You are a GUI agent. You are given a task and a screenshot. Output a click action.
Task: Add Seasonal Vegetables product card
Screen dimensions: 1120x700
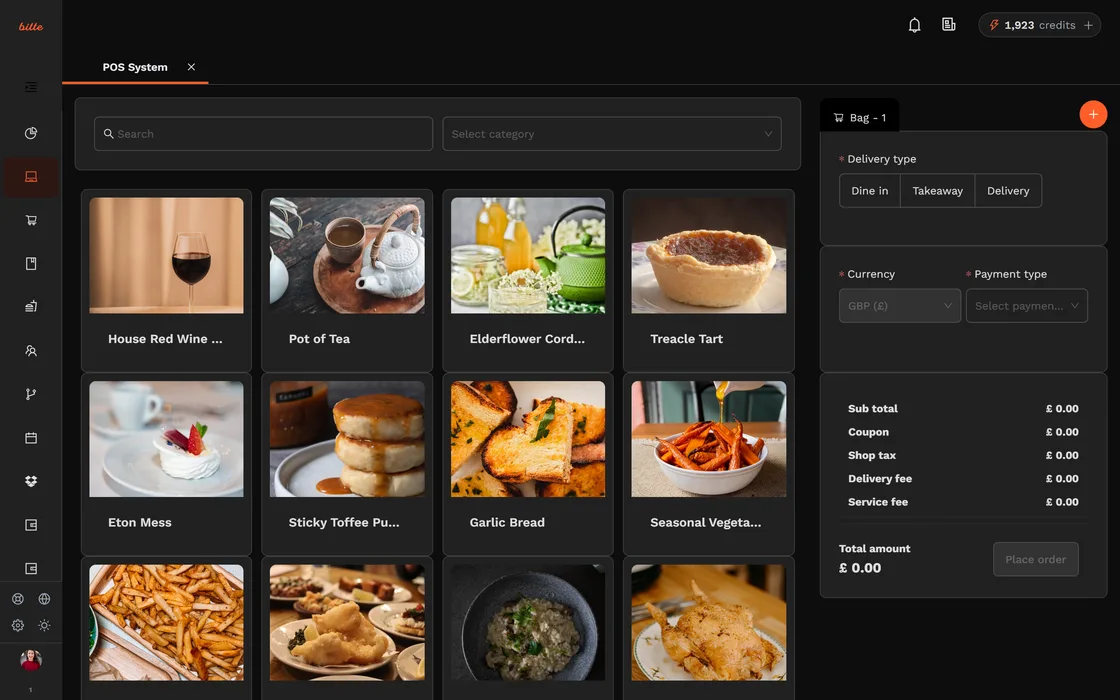[x=708, y=464]
